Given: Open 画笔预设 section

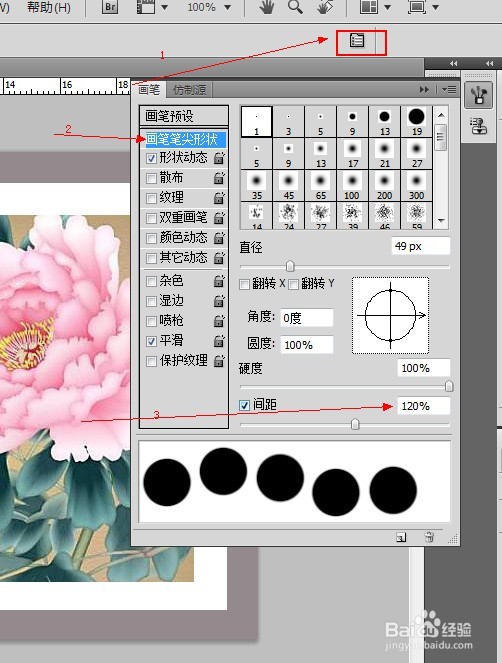Looking at the screenshot, I should tap(184, 115).
